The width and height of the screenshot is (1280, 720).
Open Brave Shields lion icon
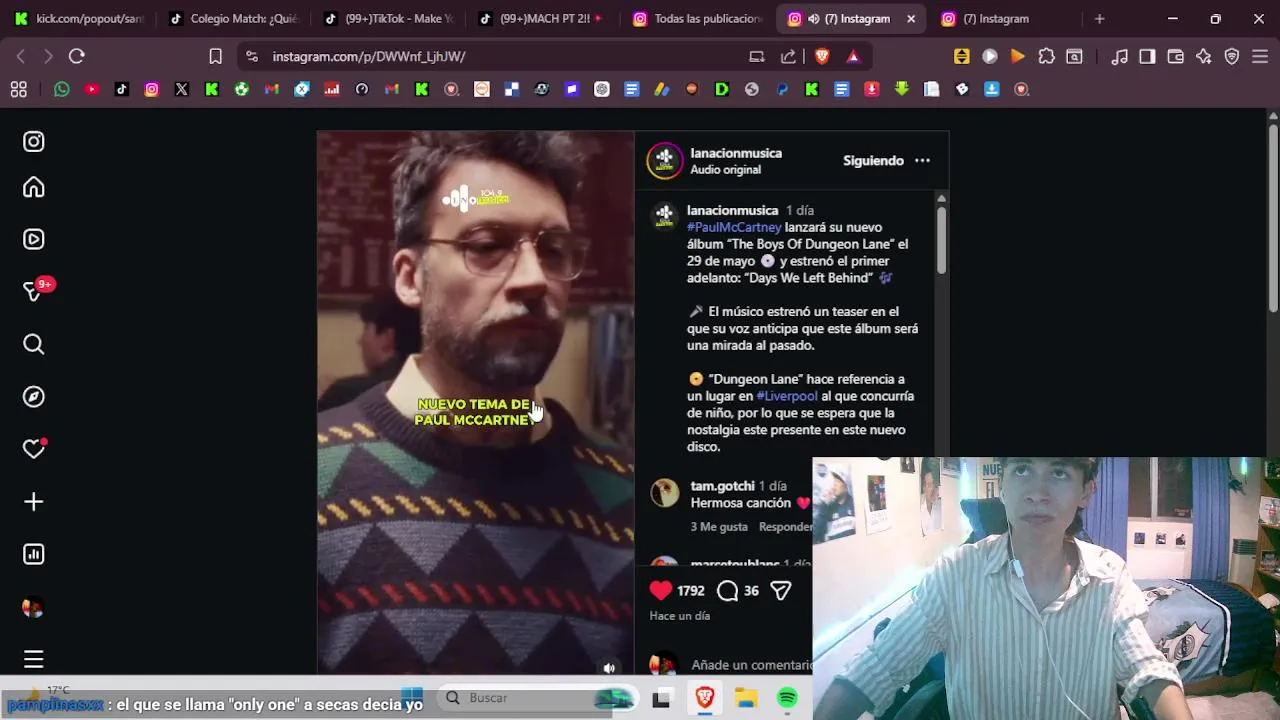(x=822, y=57)
